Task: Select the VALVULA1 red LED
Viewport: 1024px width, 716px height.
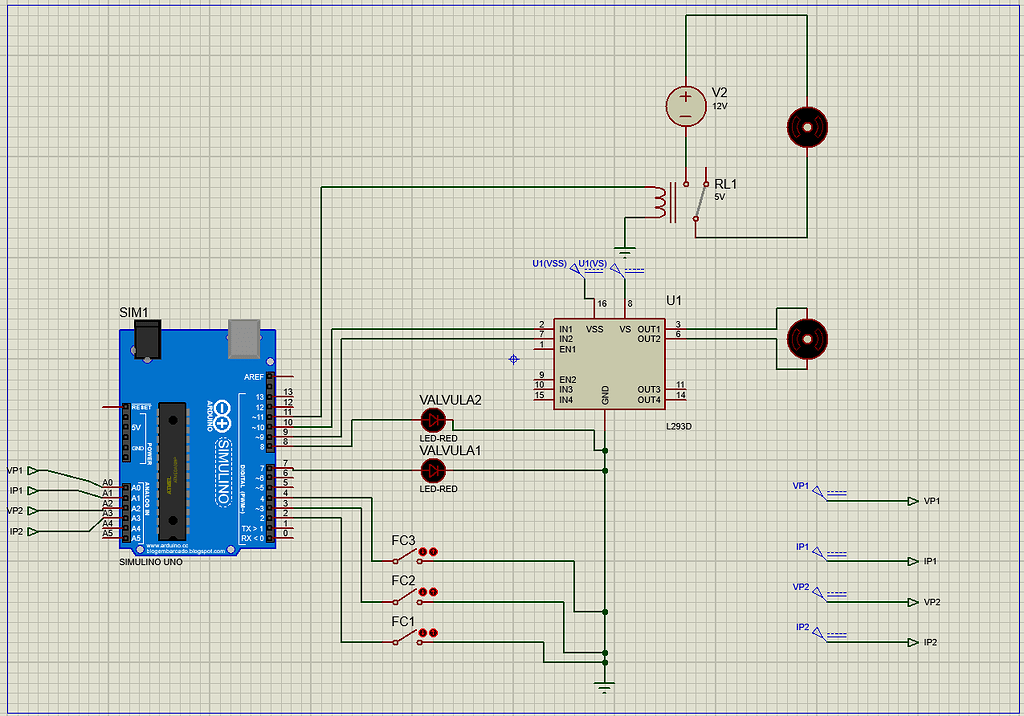Action: pos(432,470)
